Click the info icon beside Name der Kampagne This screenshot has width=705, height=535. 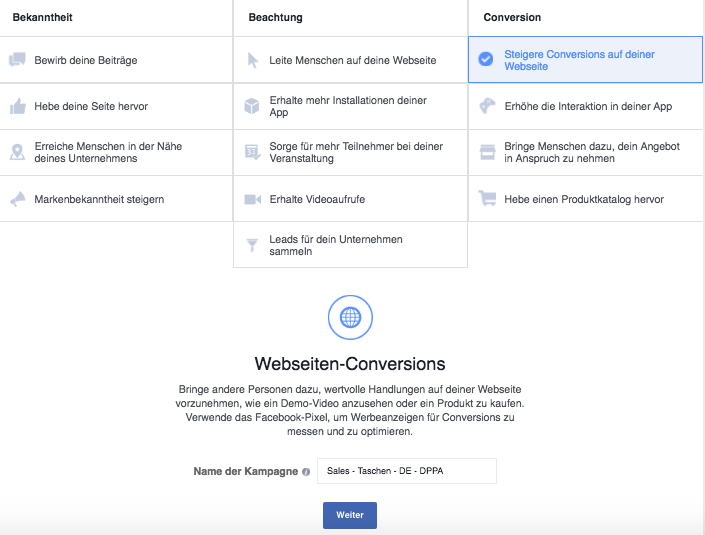[306, 472]
